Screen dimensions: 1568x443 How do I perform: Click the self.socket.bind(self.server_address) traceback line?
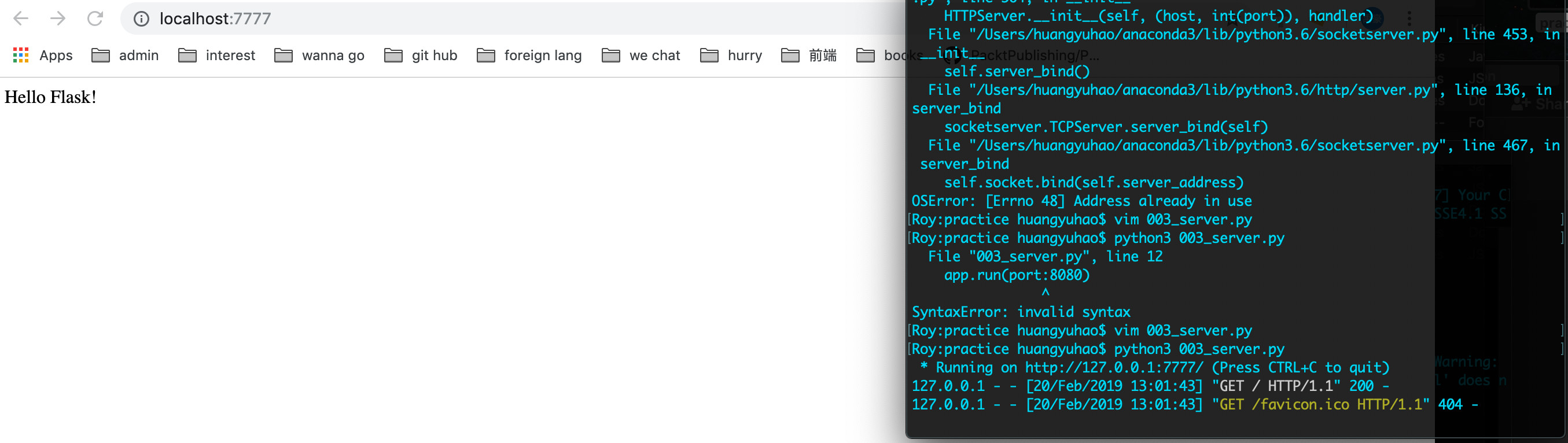click(1094, 183)
